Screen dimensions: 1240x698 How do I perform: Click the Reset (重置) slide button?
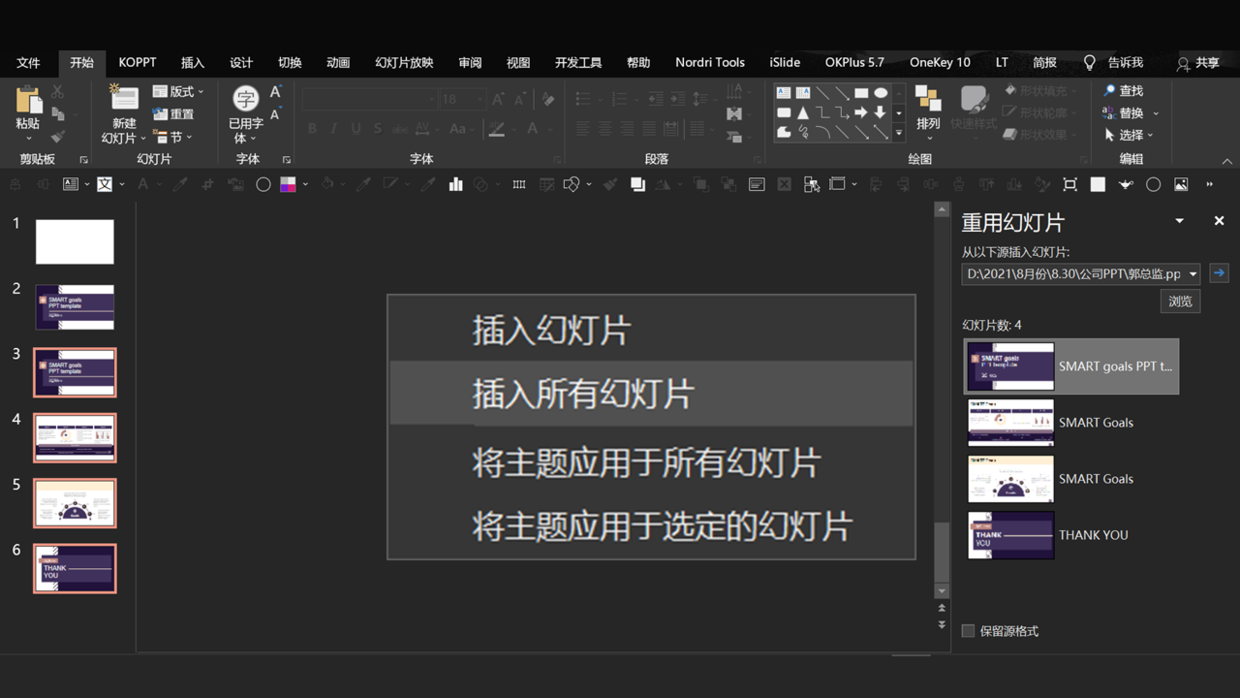click(173, 114)
